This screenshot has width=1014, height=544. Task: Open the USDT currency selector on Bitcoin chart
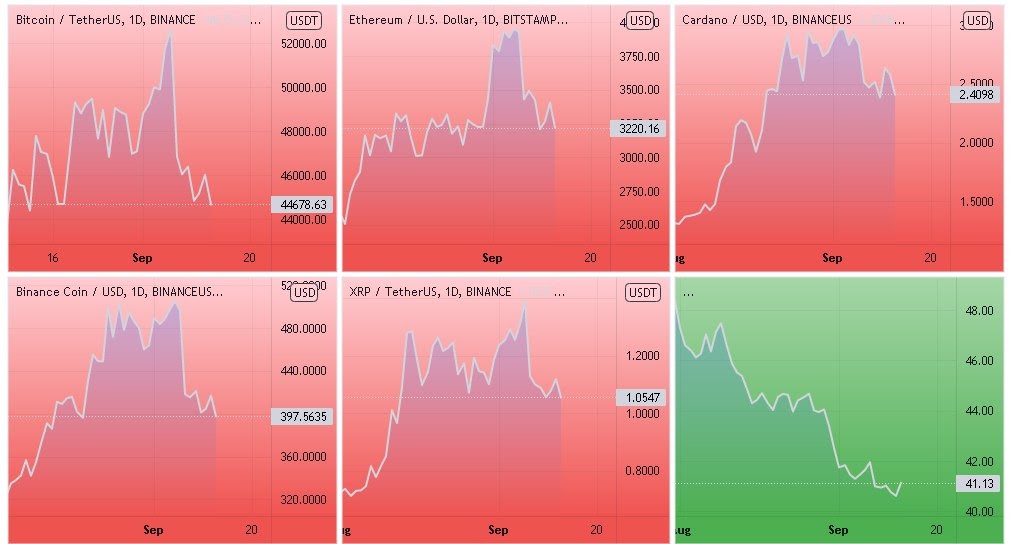coord(303,20)
